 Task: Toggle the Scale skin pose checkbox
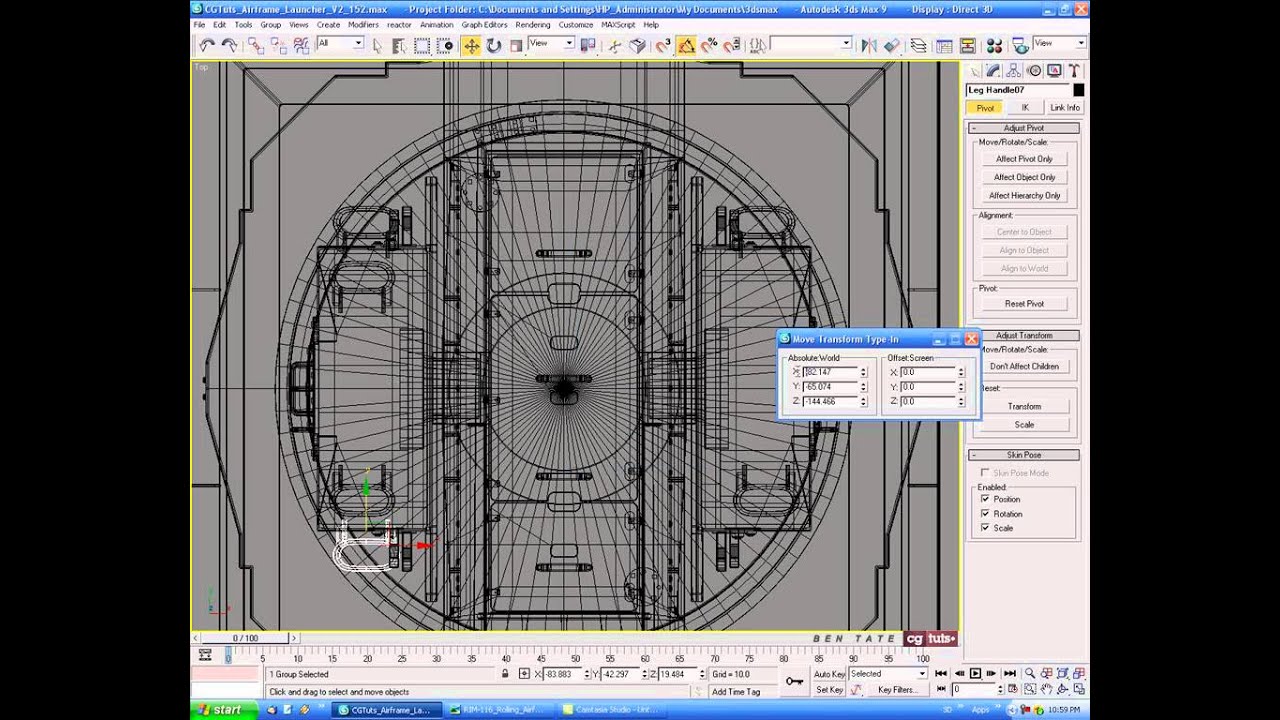[x=985, y=528]
